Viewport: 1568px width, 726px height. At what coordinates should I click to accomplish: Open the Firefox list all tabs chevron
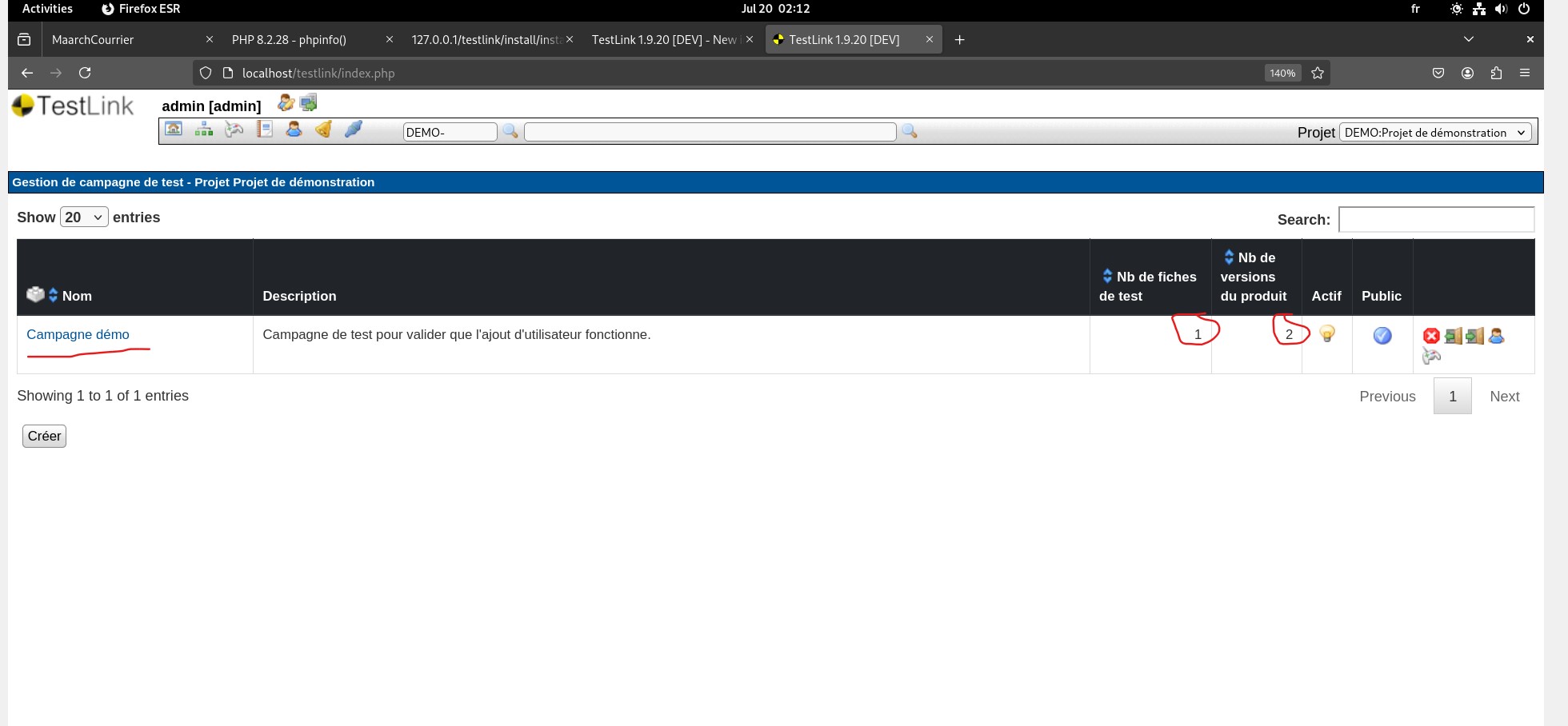[x=1468, y=39]
